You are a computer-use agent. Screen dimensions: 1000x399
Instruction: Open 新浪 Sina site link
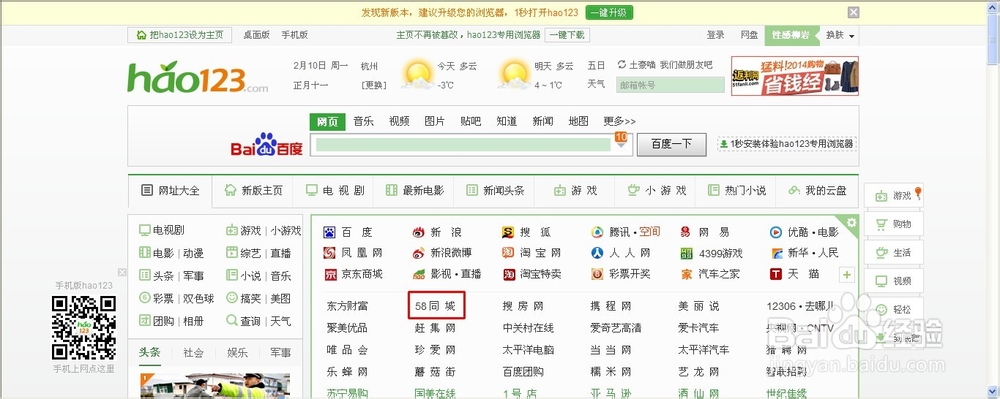437,232
